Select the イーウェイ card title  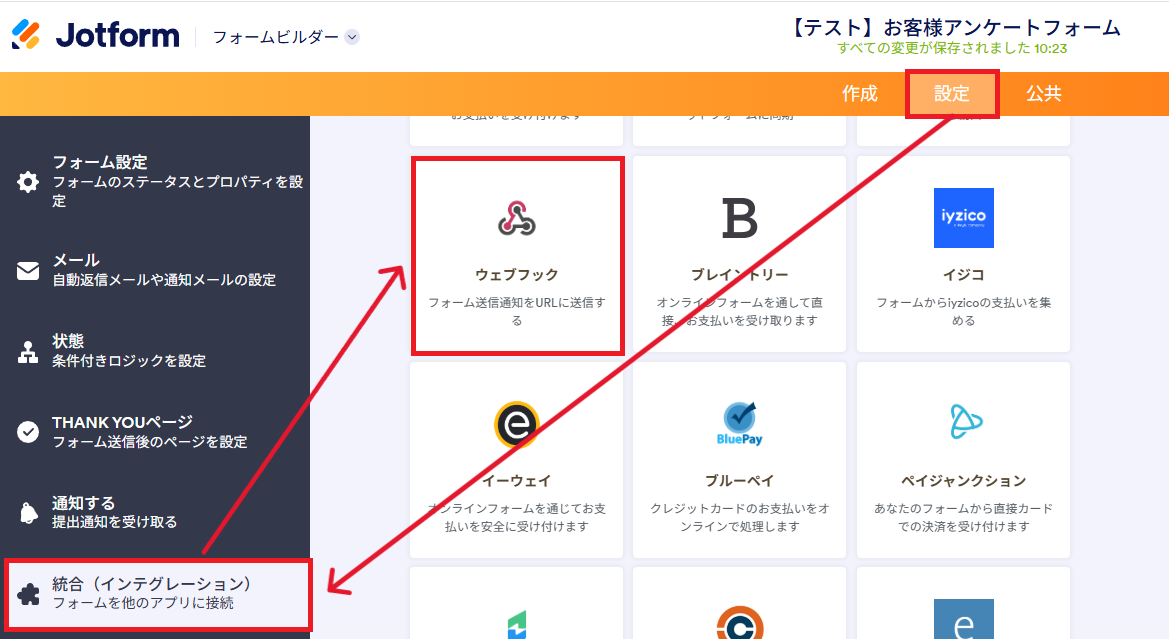click(517, 480)
